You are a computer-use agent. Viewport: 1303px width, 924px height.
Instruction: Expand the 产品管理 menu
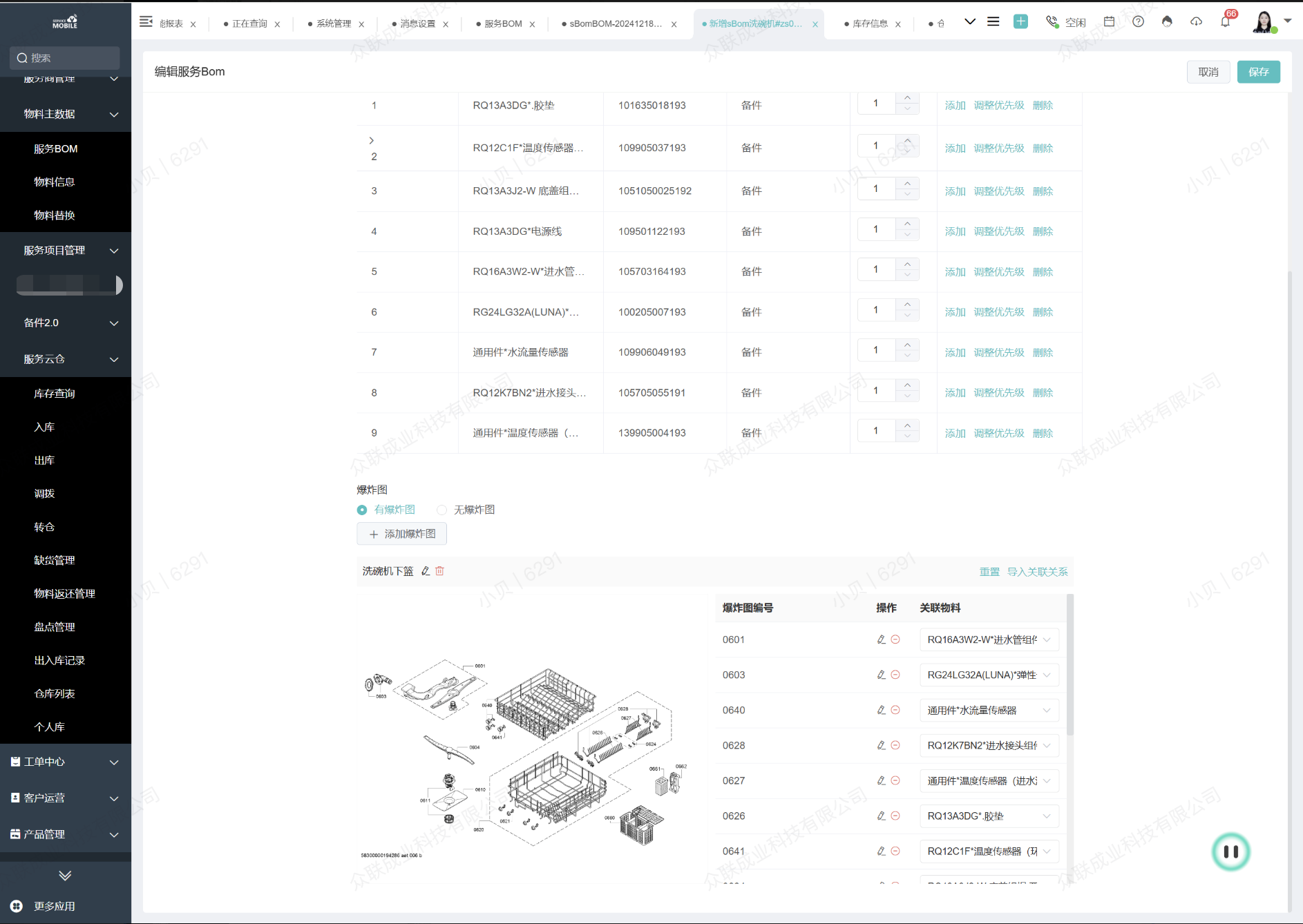[66, 834]
